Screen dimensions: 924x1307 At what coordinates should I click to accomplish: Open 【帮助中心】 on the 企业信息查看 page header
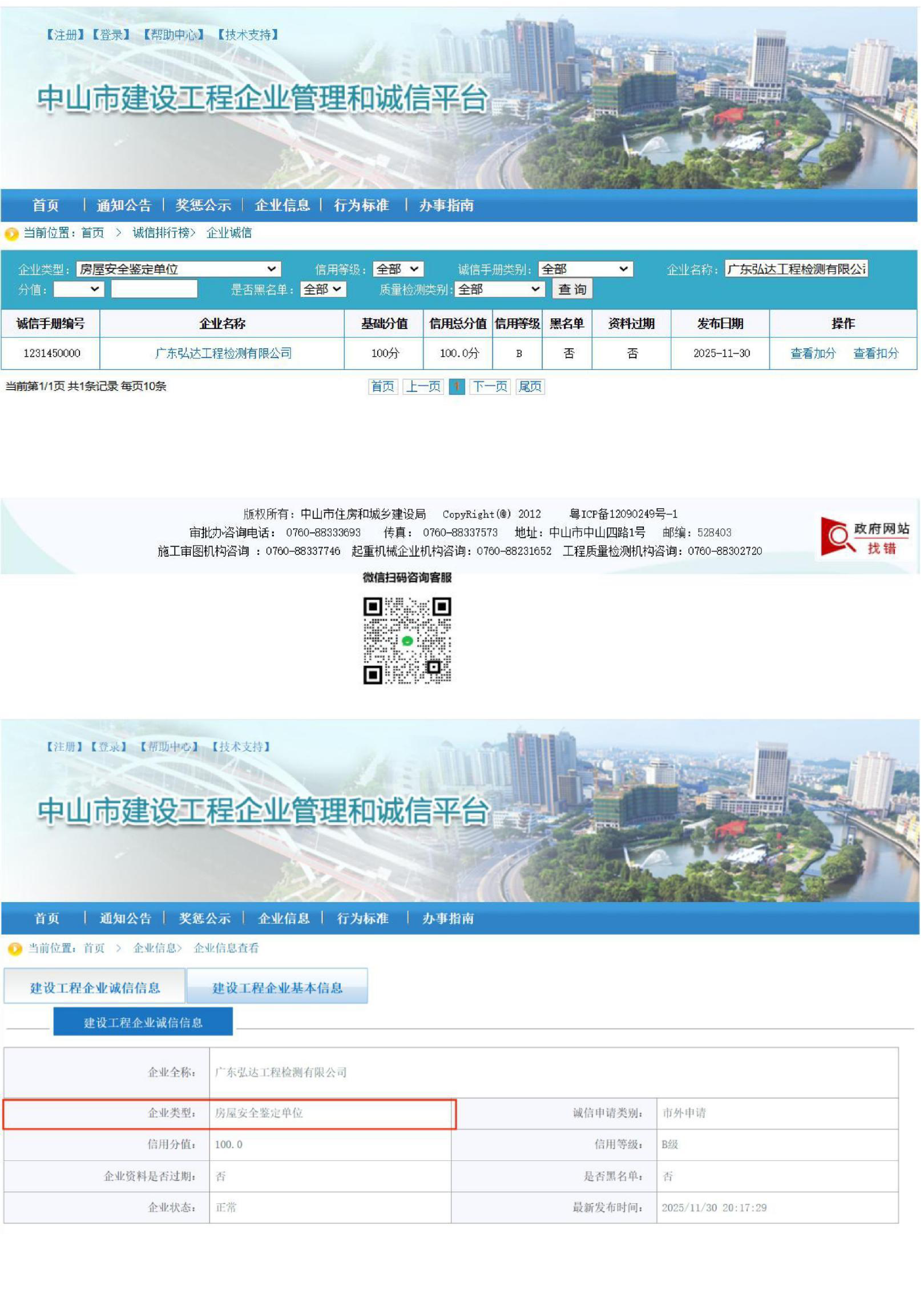pyautogui.click(x=170, y=747)
